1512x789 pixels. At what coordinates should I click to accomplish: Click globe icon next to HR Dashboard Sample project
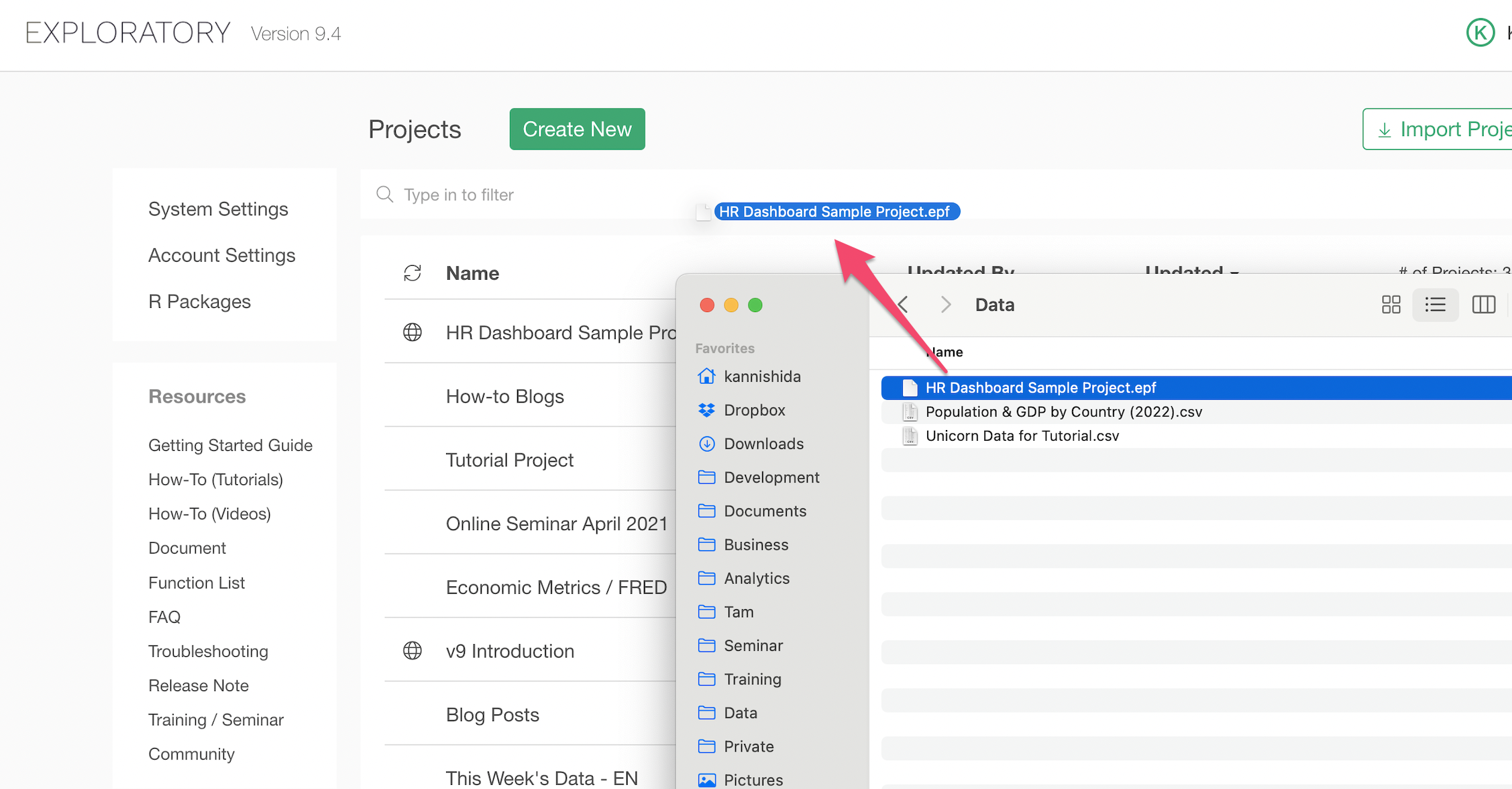click(x=412, y=332)
